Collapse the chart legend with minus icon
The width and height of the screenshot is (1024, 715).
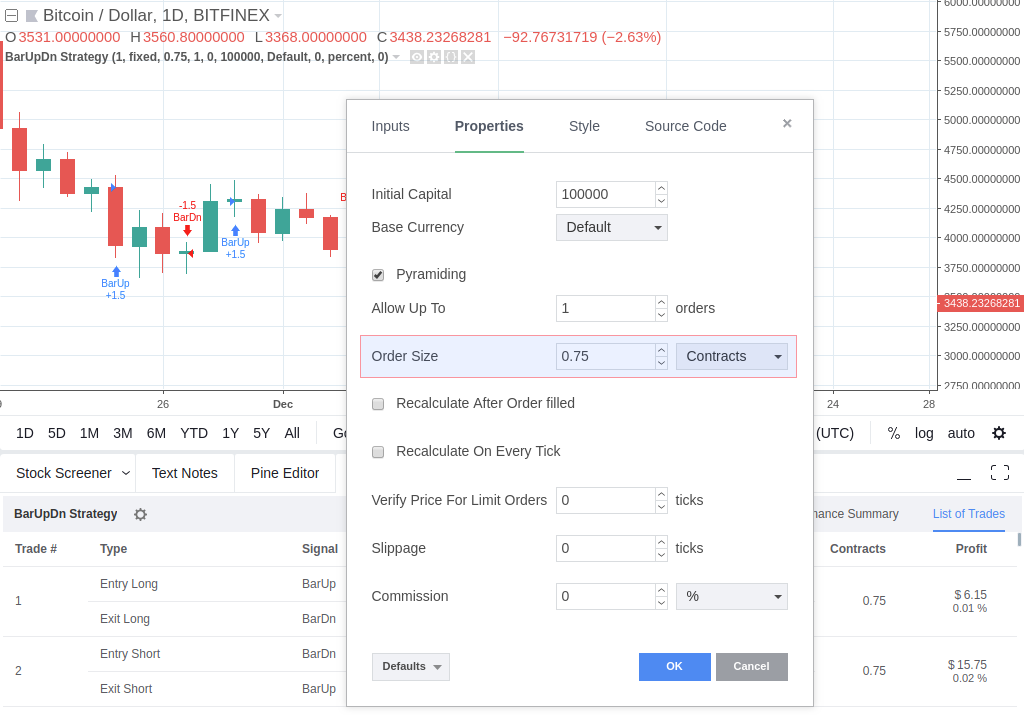pyautogui.click(x=11, y=16)
